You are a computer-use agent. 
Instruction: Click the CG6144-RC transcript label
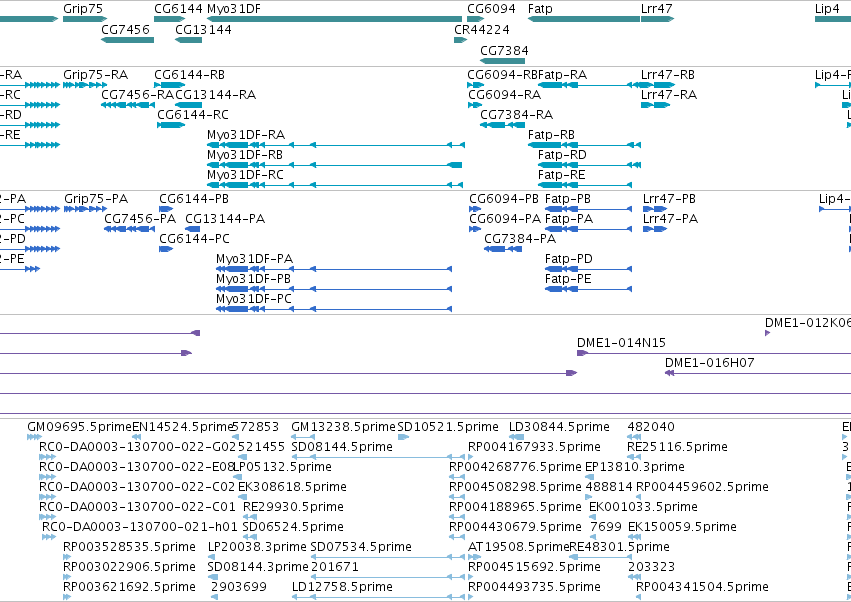[193, 115]
